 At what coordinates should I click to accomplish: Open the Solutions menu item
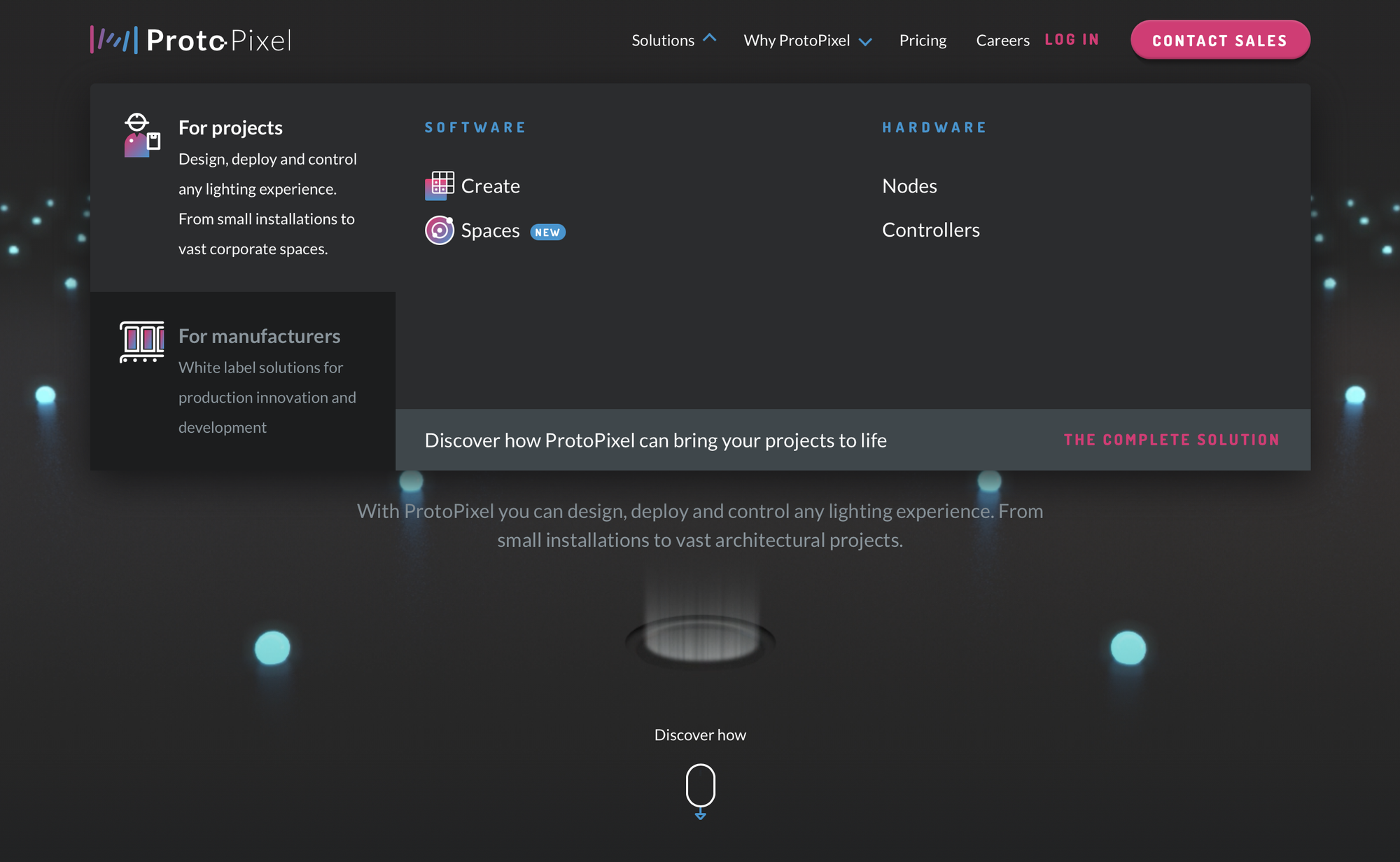(x=663, y=40)
